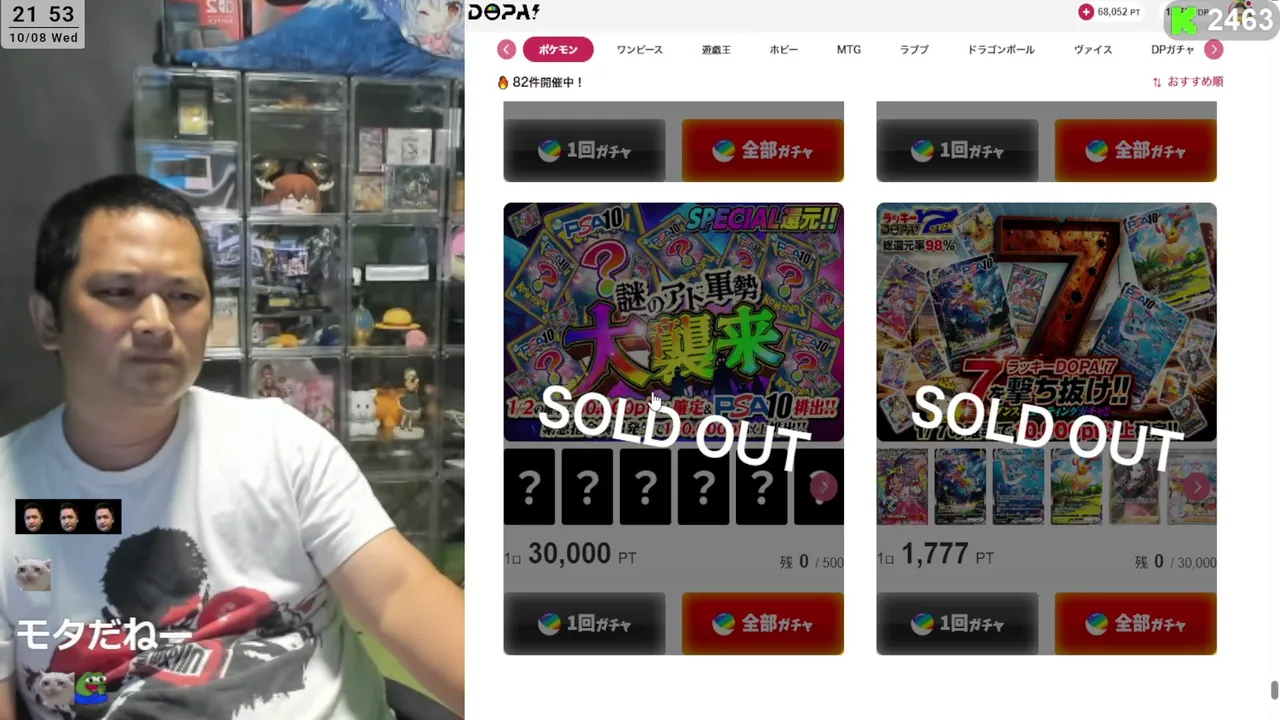The image size is (1280, 720).
Task: Click next arrow on mystery card carousel
Action: 822,487
